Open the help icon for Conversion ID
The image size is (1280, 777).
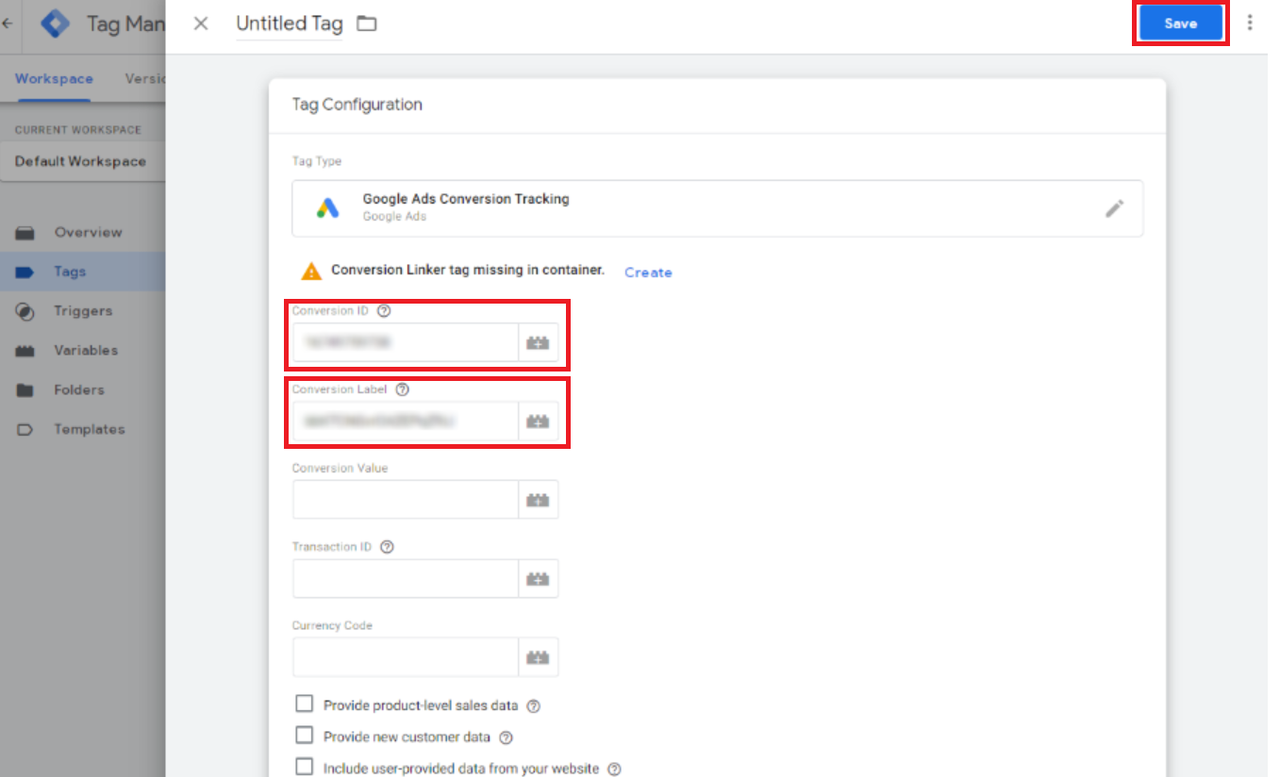[384, 311]
